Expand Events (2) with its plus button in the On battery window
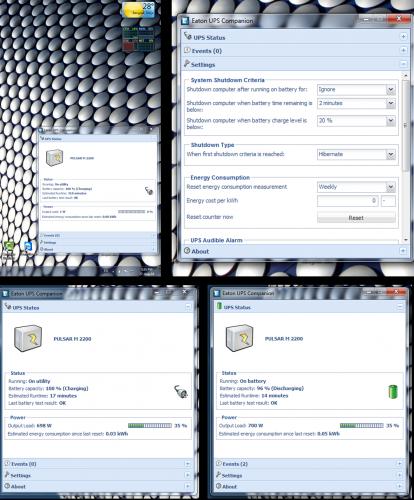 (x=399, y=464)
